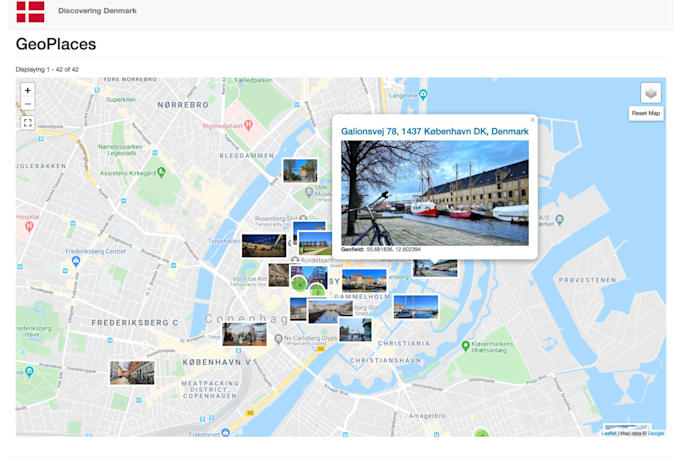Image resolution: width=680 pixels, height=467 pixels.
Task: Click the green cluster marker labeled 4
Action: coord(299,284)
